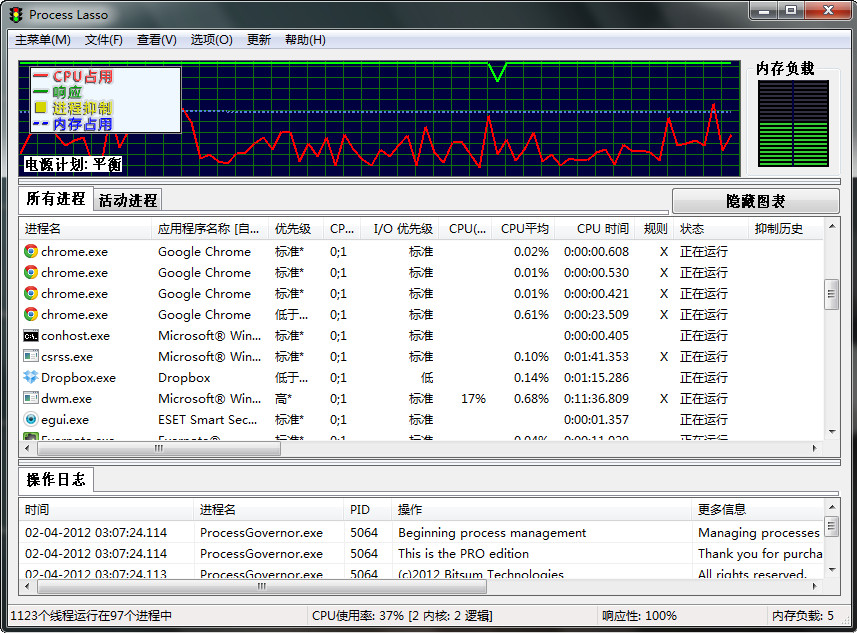
Task: Sort by the 状态 column header
Action: point(711,228)
